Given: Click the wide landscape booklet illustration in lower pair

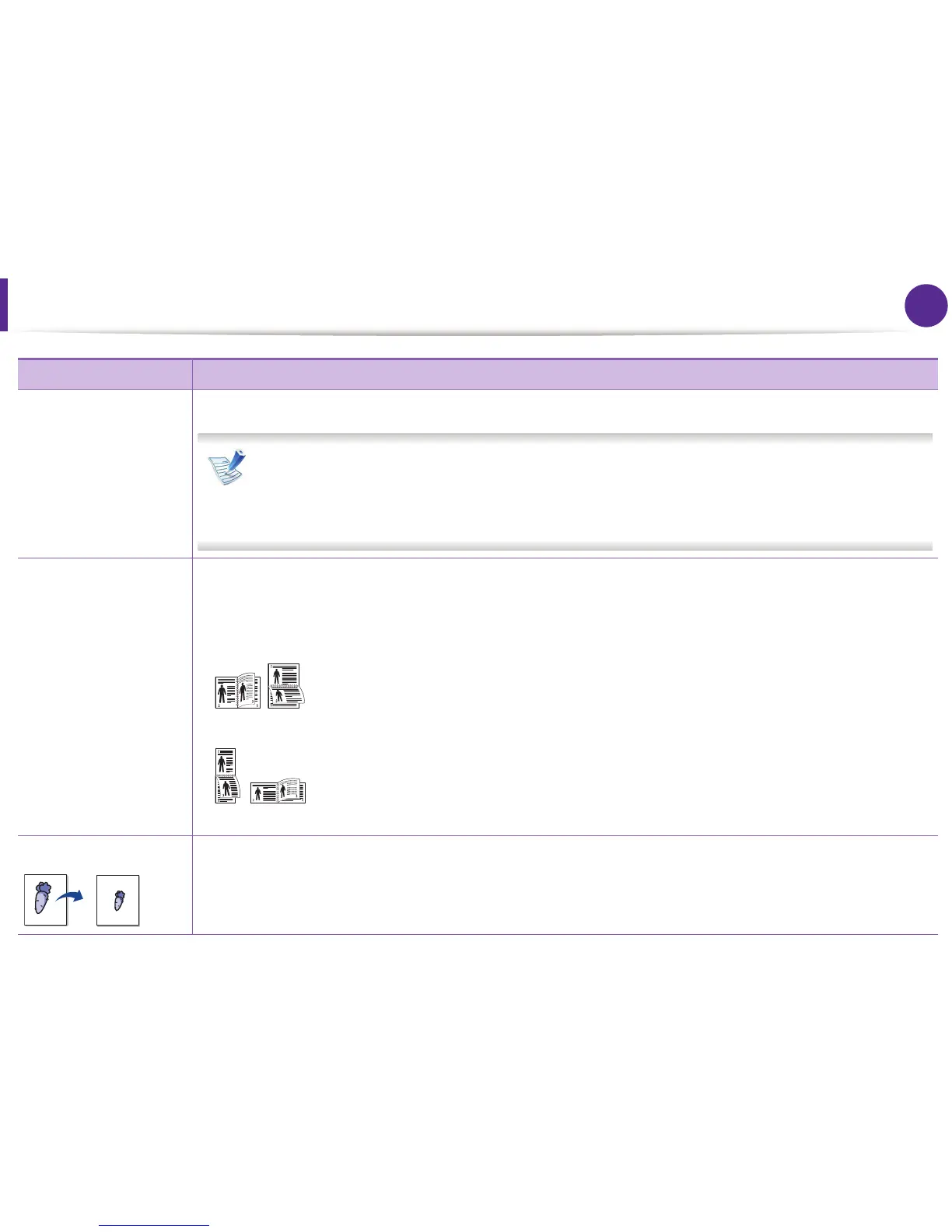Looking at the screenshot, I should click(x=278, y=790).
